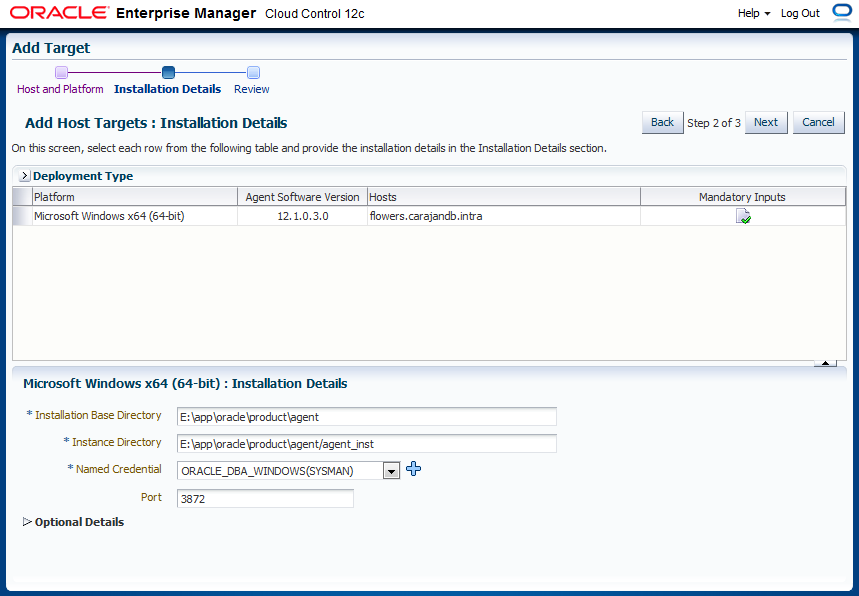Viewport: 859px width, 596px height.
Task: Click the Hosts column header
Action: [504, 197]
